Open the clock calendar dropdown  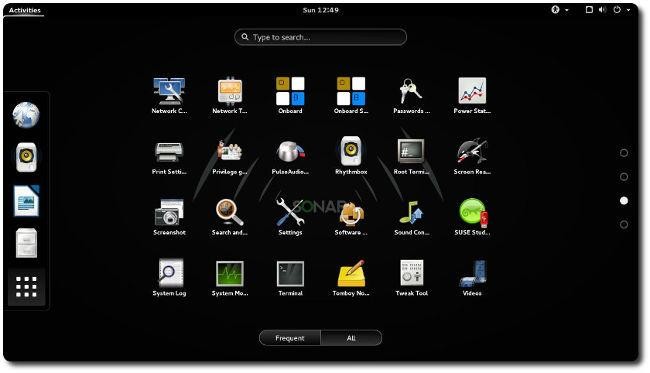point(320,10)
